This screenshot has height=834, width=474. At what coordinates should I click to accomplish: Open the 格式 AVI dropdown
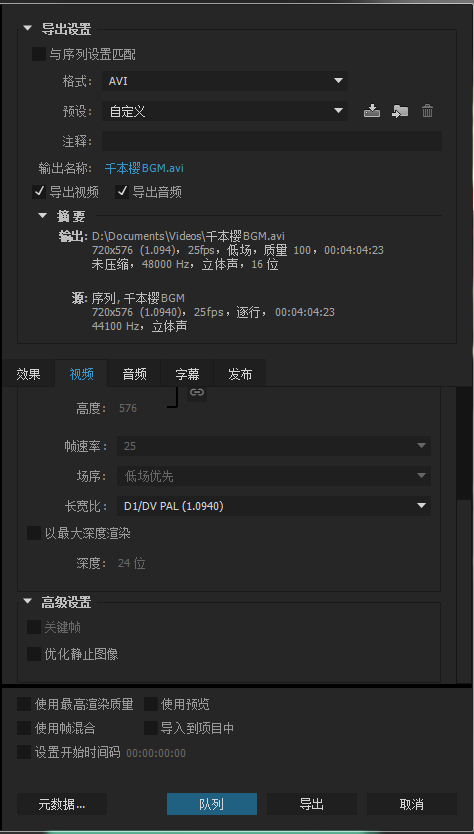pyautogui.click(x=224, y=81)
